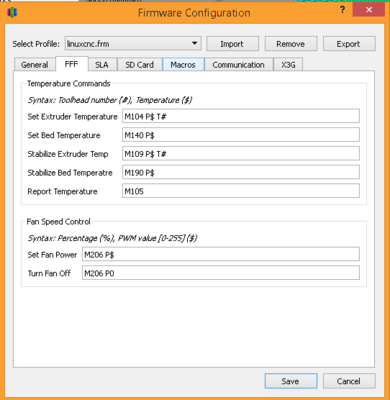
Task: Open the SD Card tab
Action: coord(140,65)
